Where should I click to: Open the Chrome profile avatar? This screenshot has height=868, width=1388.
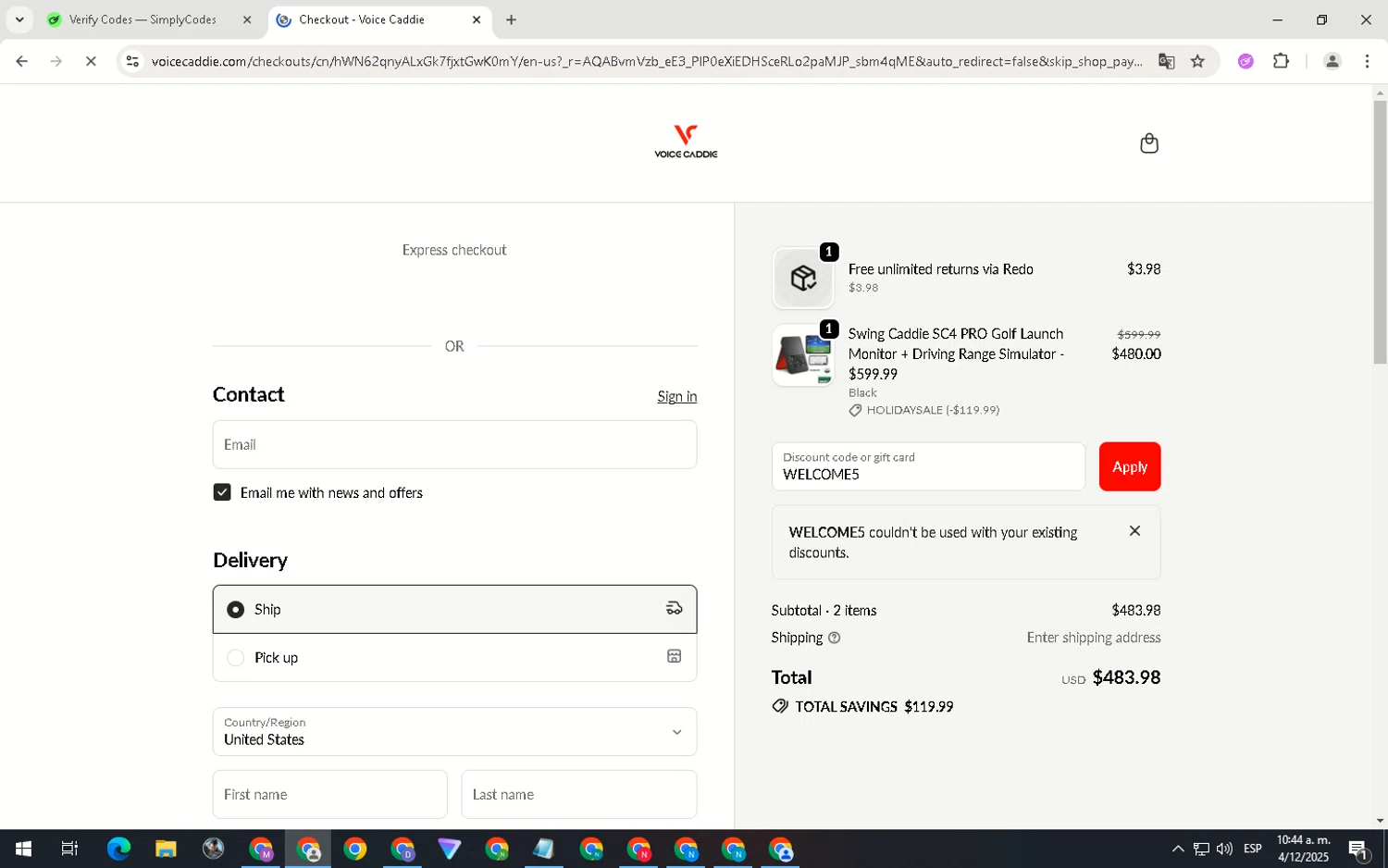(1332, 61)
